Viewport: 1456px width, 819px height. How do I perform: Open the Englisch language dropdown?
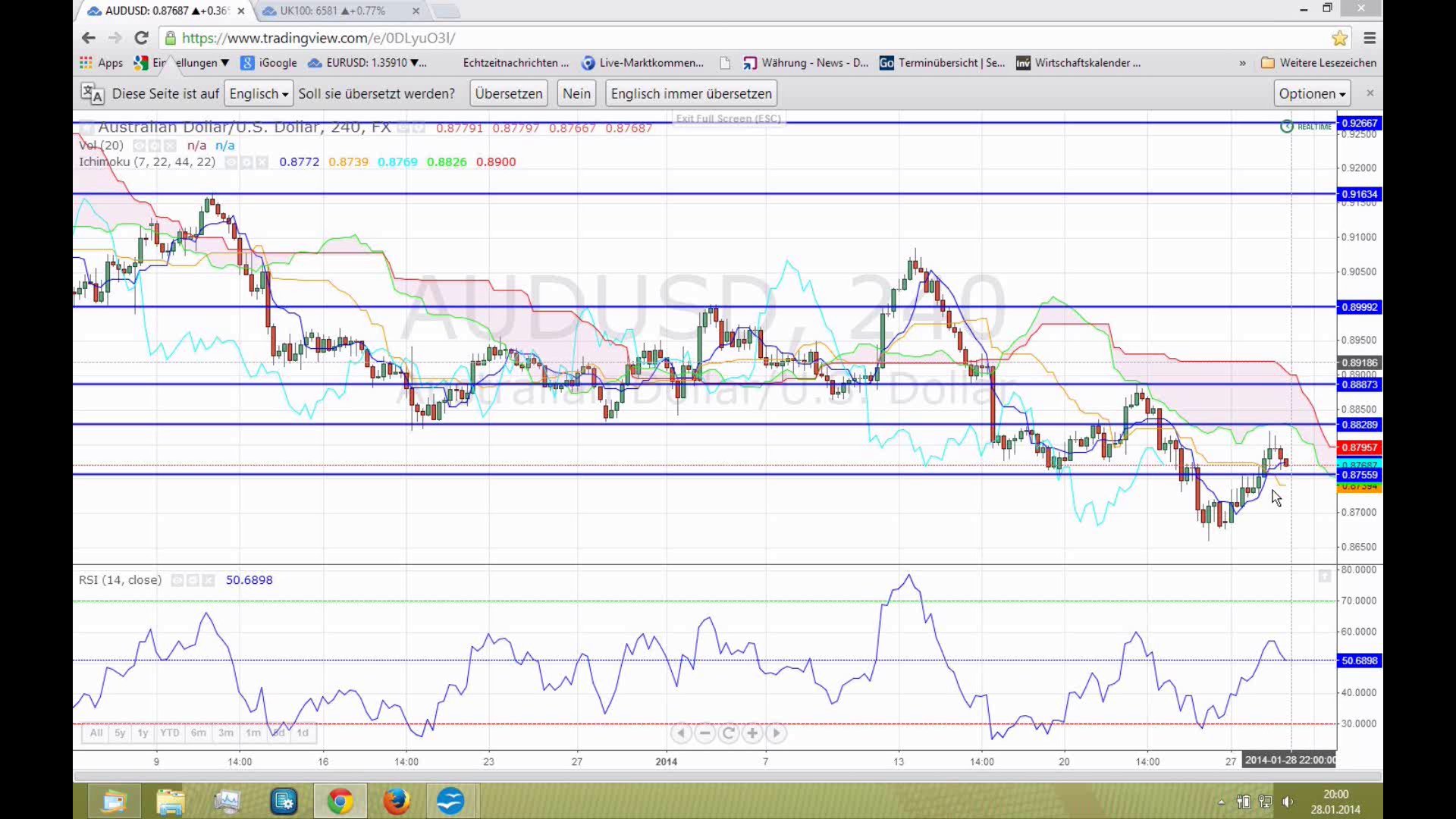click(259, 93)
